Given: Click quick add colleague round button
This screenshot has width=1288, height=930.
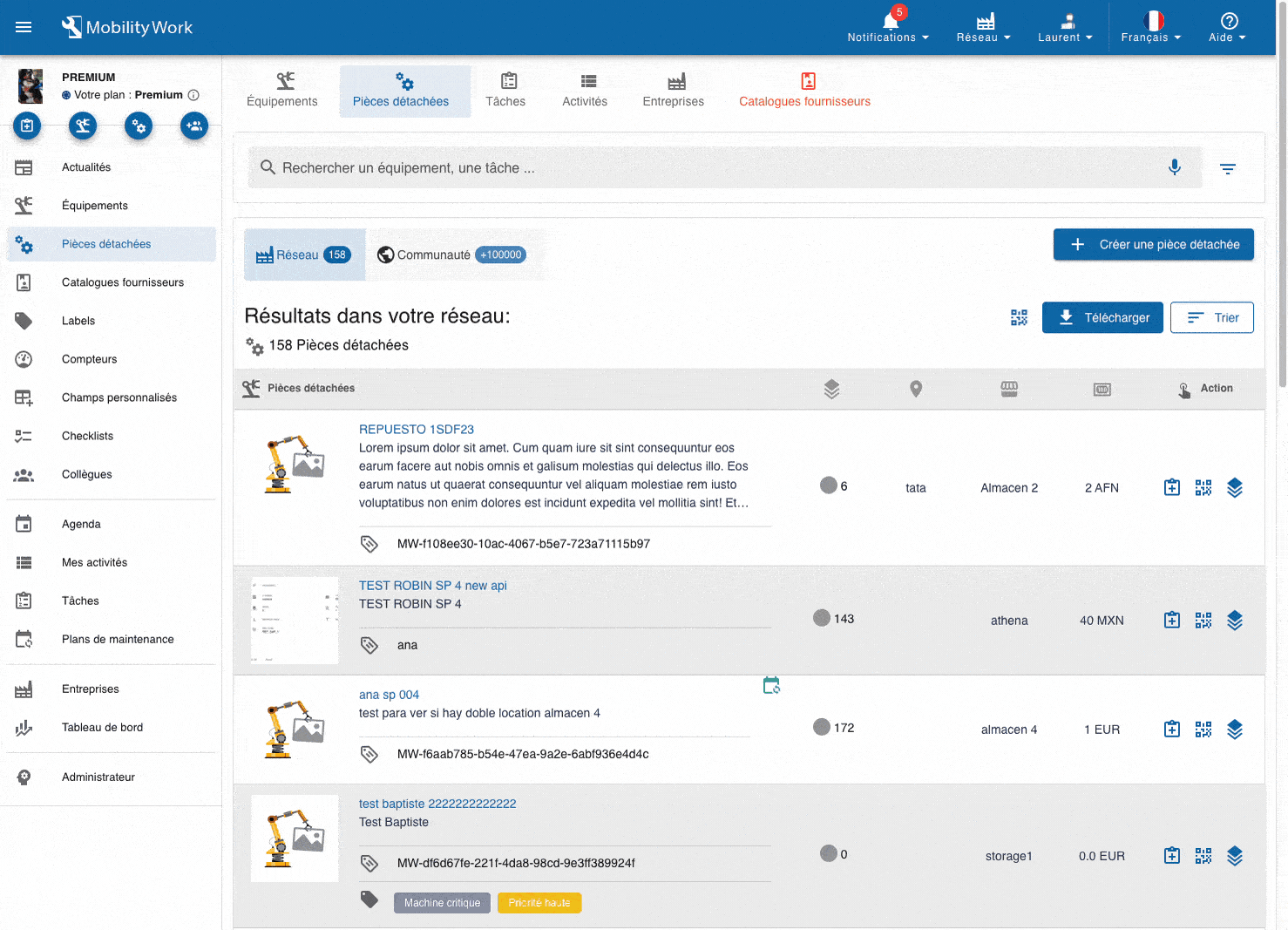Looking at the screenshot, I should [x=194, y=126].
